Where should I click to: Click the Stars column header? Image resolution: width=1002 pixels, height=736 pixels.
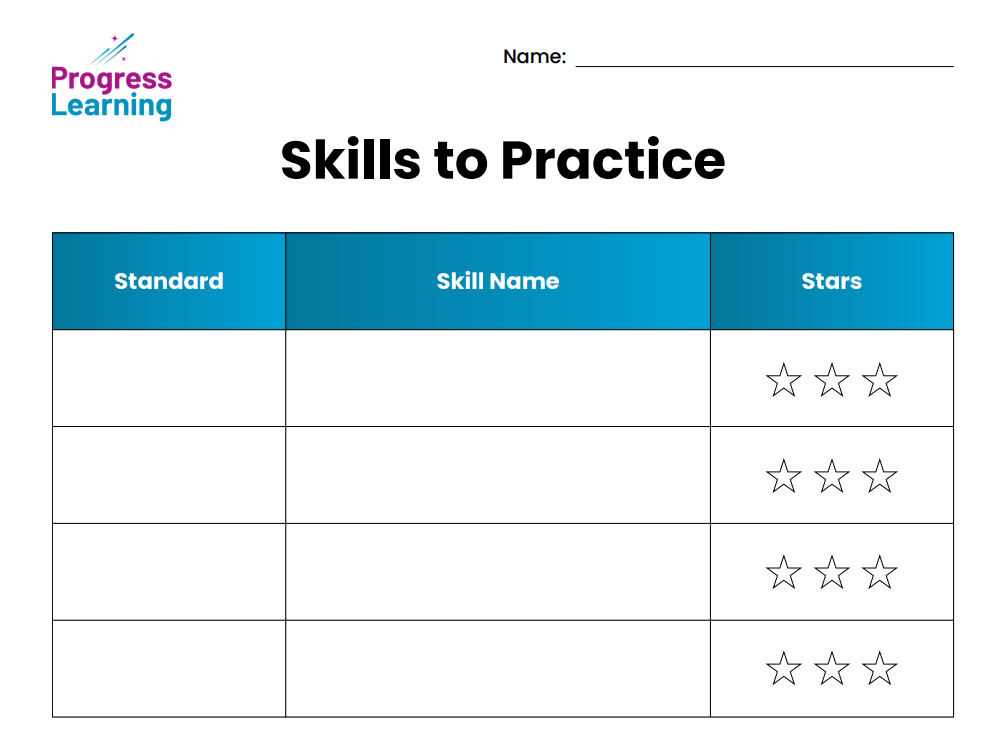coord(831,281)
